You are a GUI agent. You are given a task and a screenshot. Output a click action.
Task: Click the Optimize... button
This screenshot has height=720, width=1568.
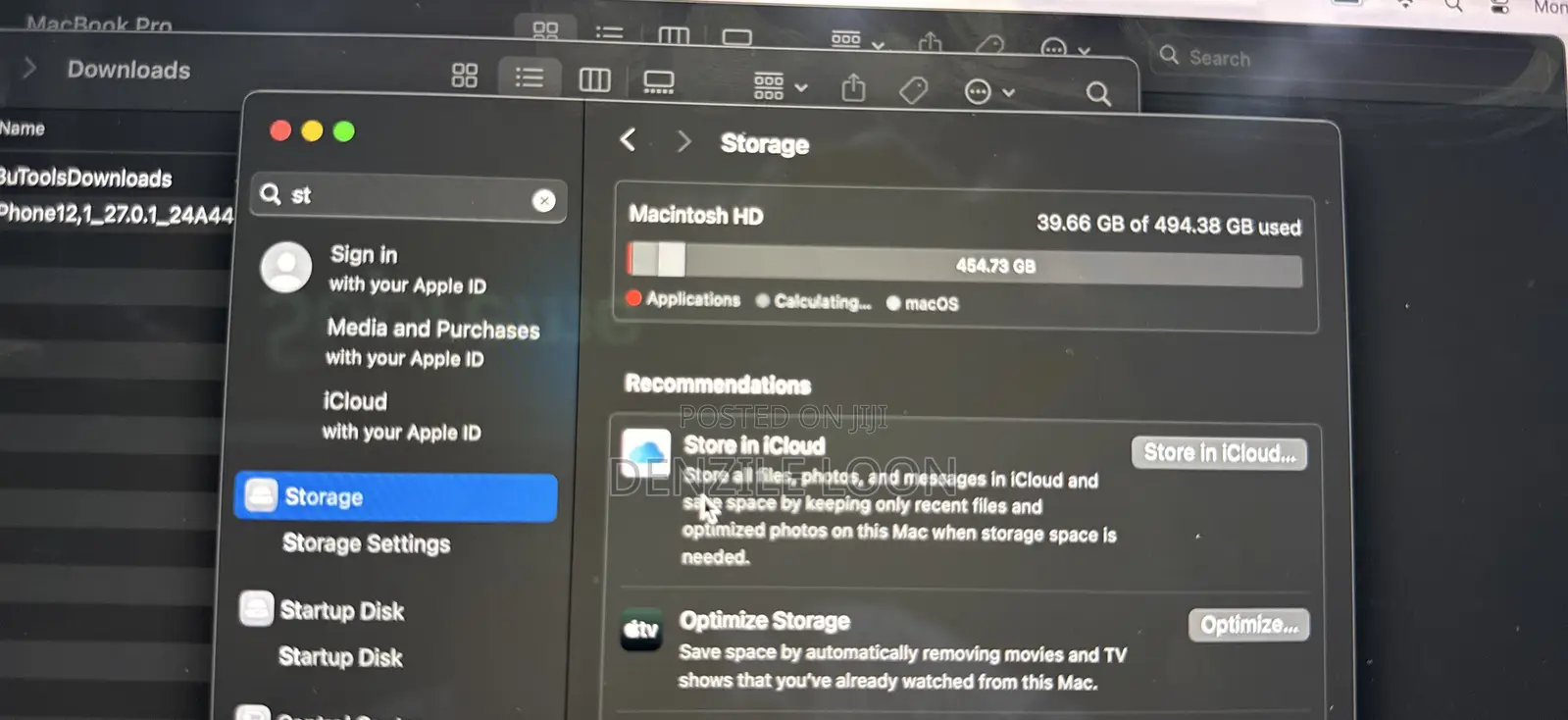coord(1248,625)
